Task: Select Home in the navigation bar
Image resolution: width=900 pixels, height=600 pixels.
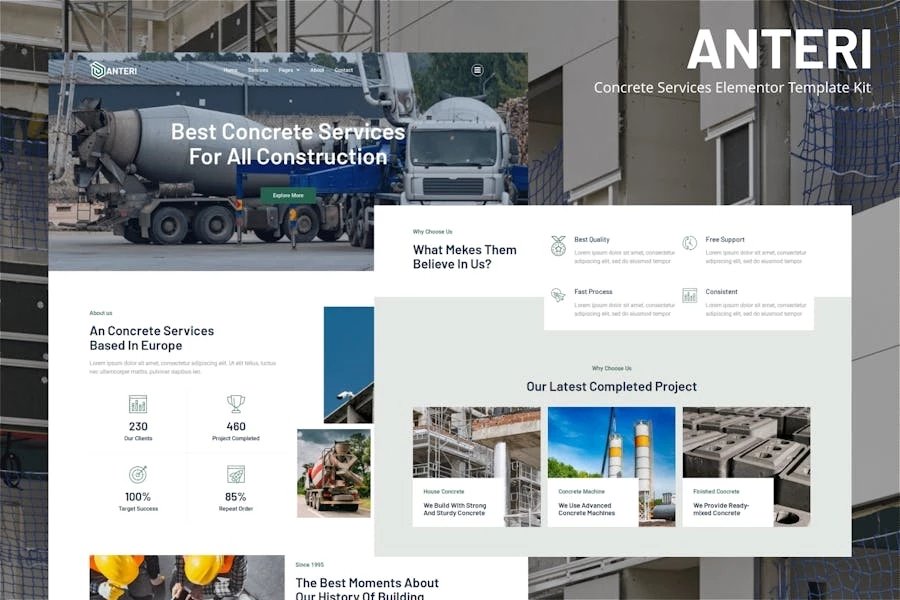Action: click(x=230, y=70)
